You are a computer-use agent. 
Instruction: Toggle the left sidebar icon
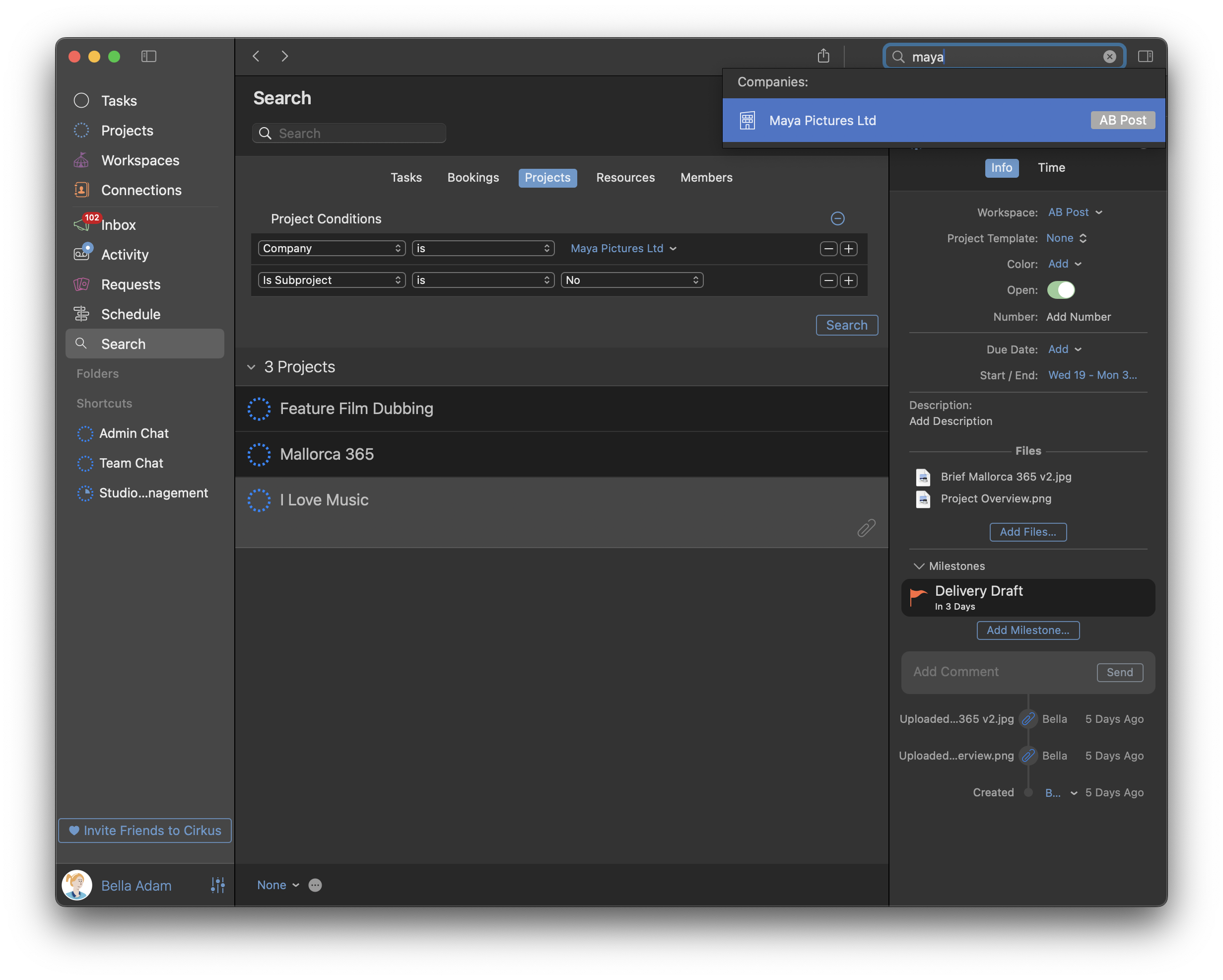(x=148, y=56)
